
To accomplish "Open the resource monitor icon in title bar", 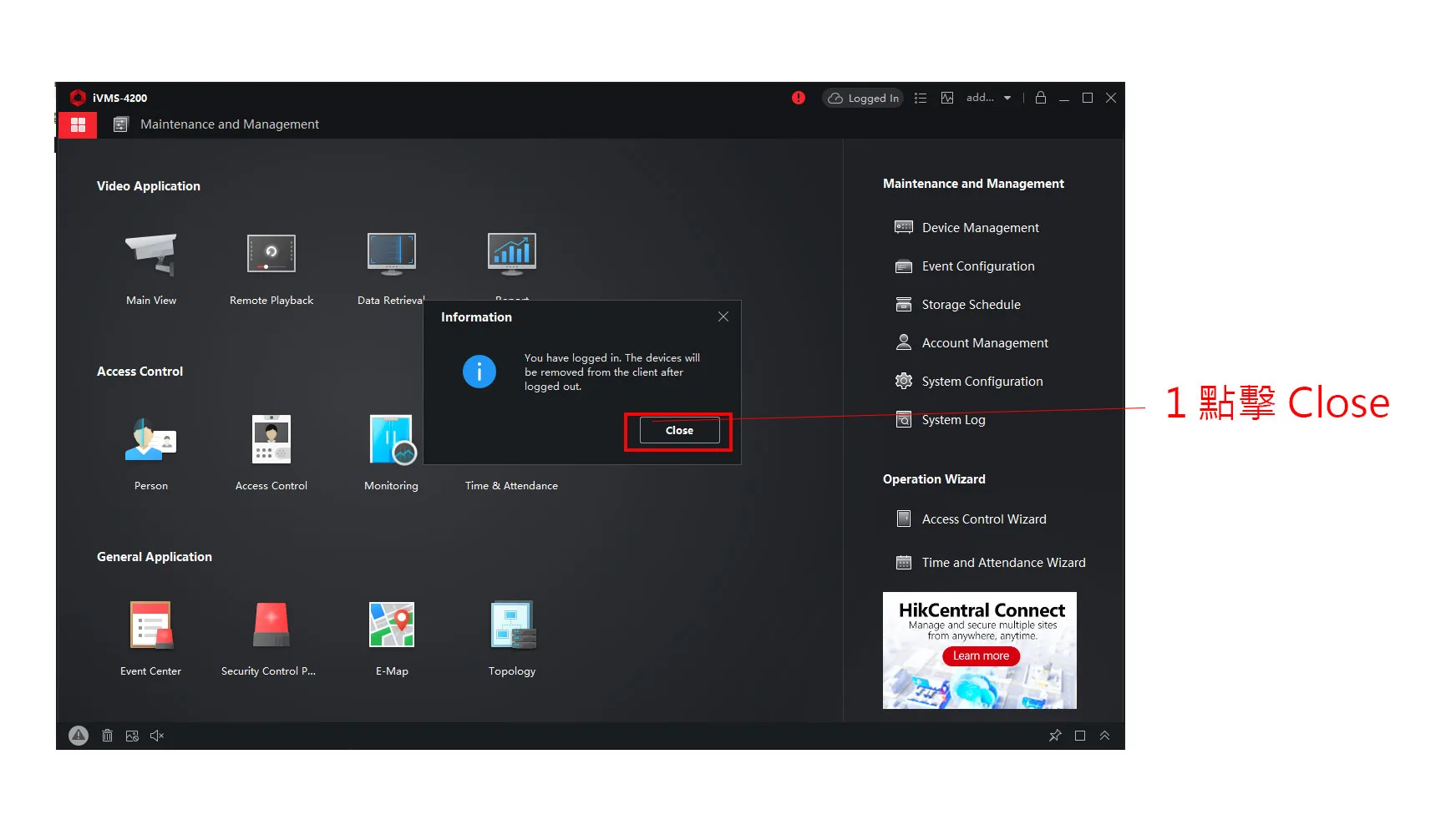I will click(x=947, y=98).
